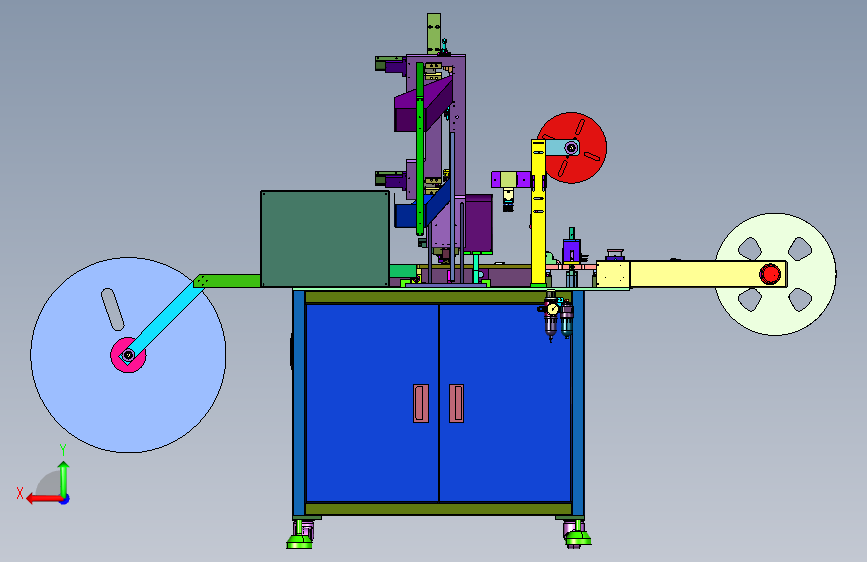Select the bright green bracket beside the green cover

[227, 281]
